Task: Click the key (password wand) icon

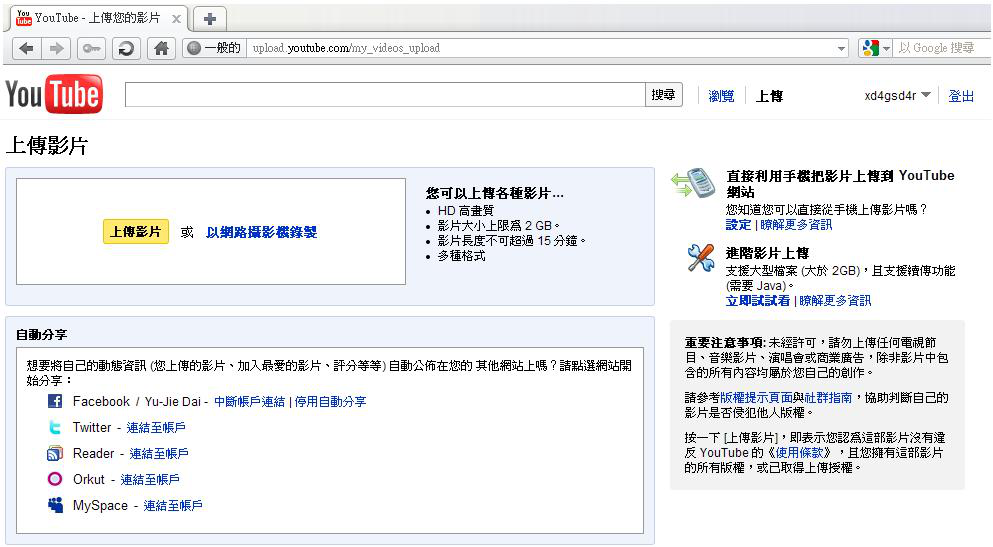Action: tap(92, 48)
